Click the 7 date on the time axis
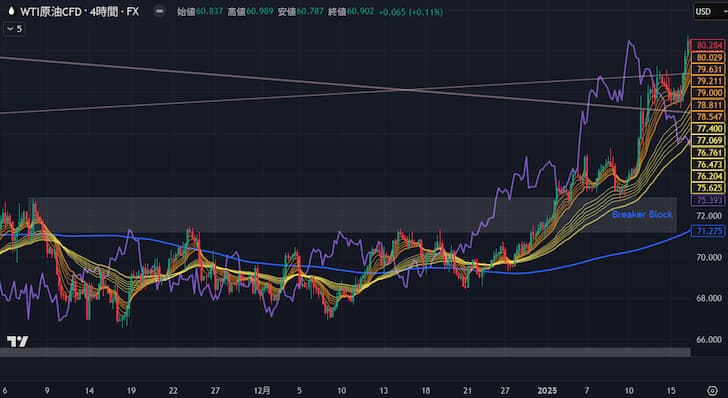The image size is (728, 398). pyautogui.click(x=587, y=390)
